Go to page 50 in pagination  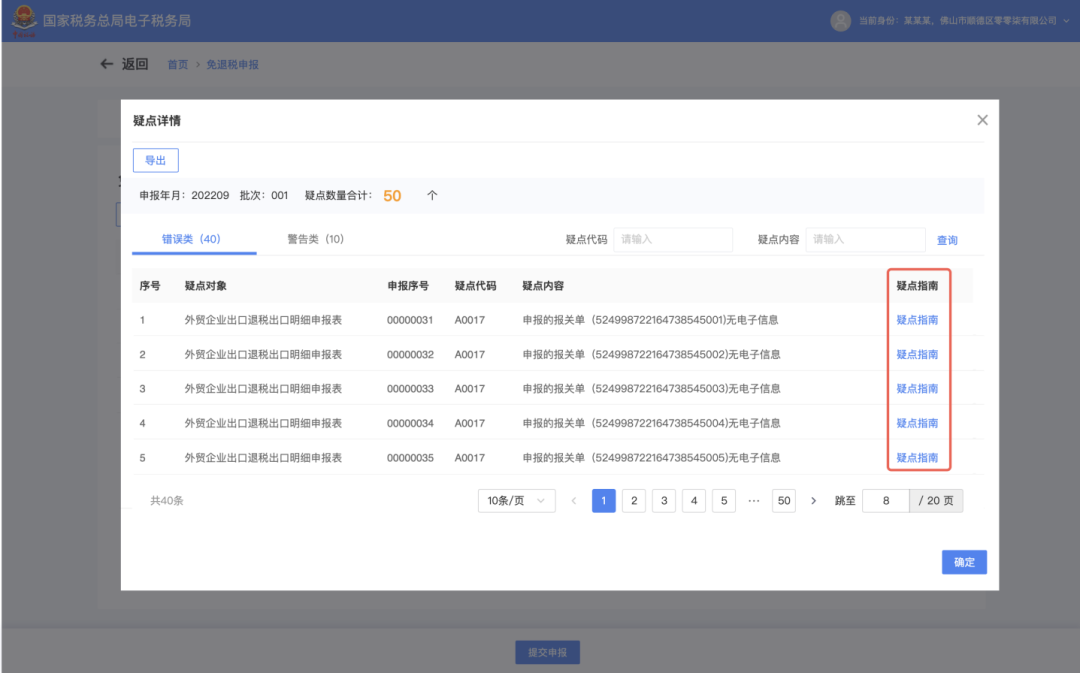(784, 501)
